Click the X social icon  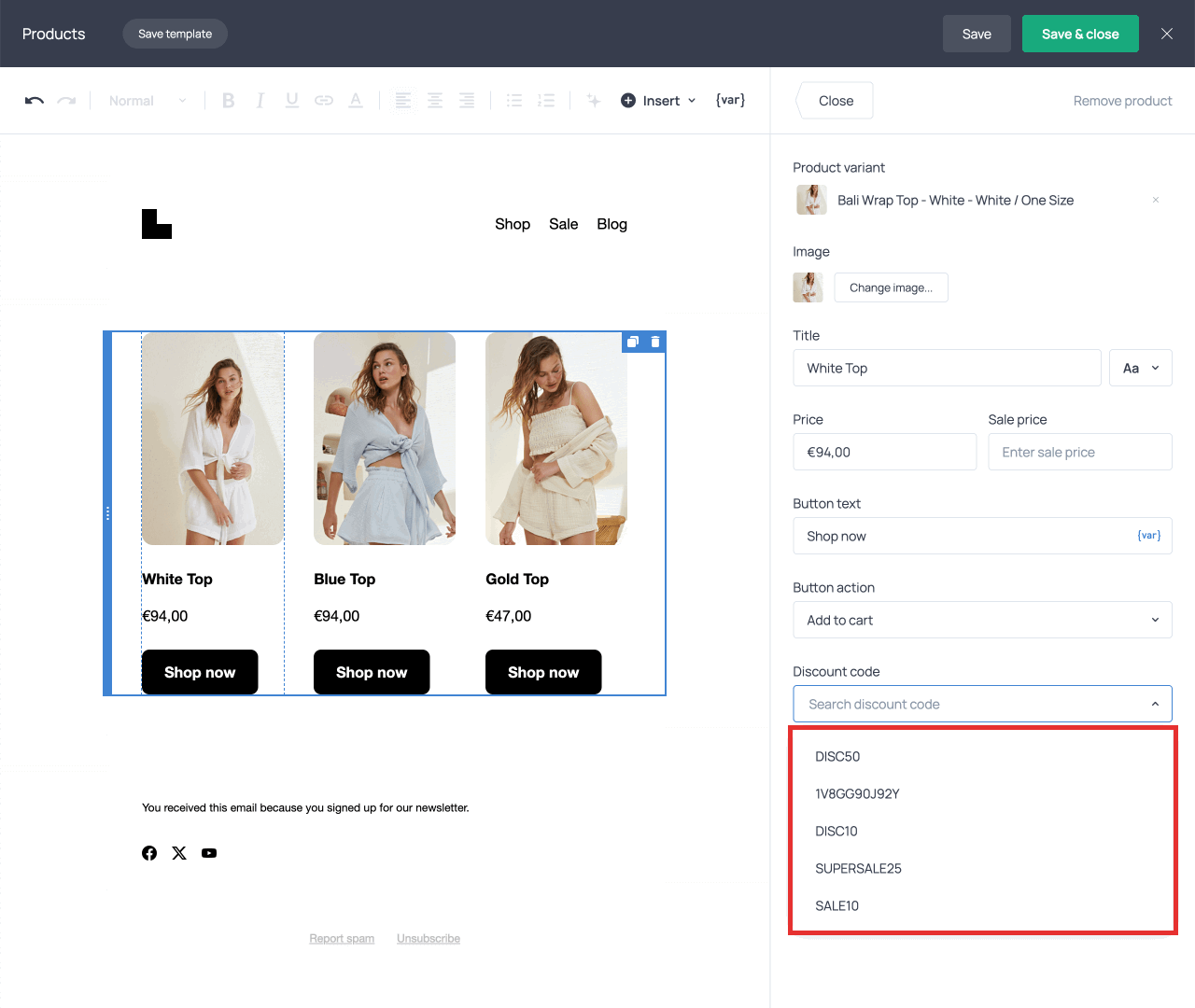(x=179, y=853)
